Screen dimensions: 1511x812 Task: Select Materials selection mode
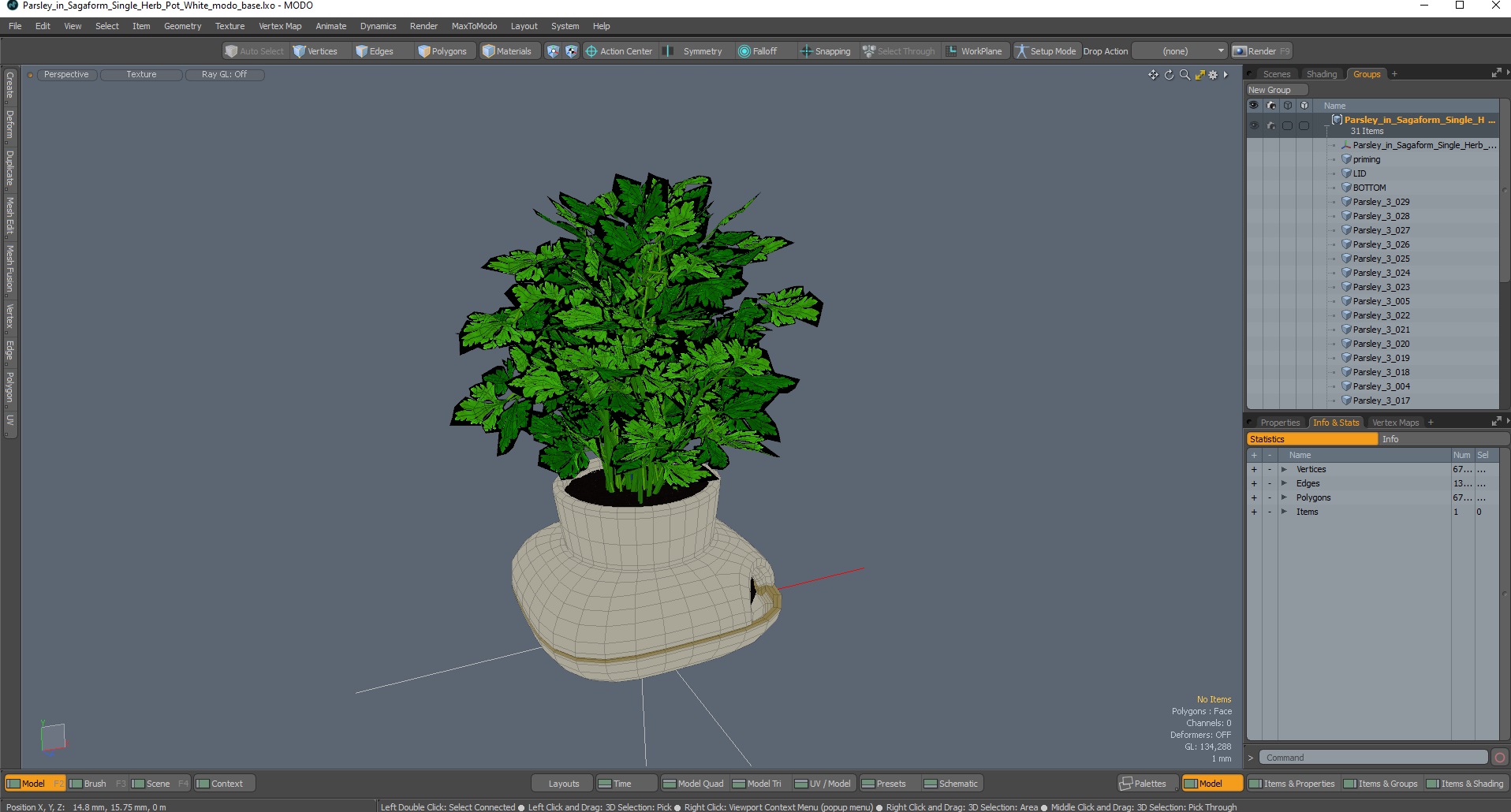click(508, 51)
